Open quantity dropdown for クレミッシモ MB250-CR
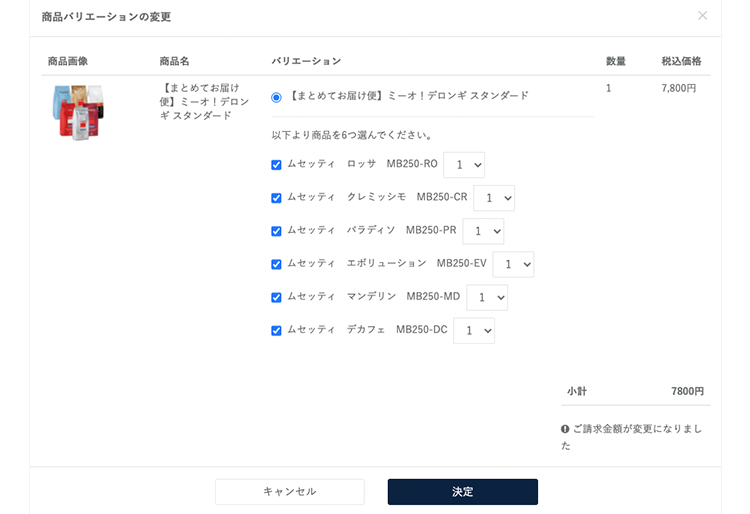The image size is (750, 514). 494,198
